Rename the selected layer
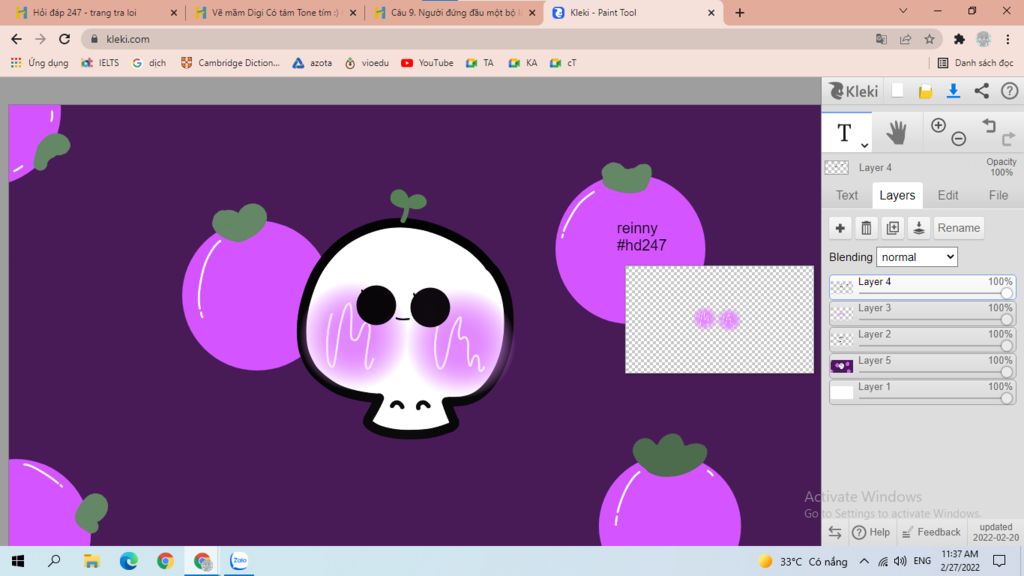Viewport: 1024px width, 576px height. (959, 228)
